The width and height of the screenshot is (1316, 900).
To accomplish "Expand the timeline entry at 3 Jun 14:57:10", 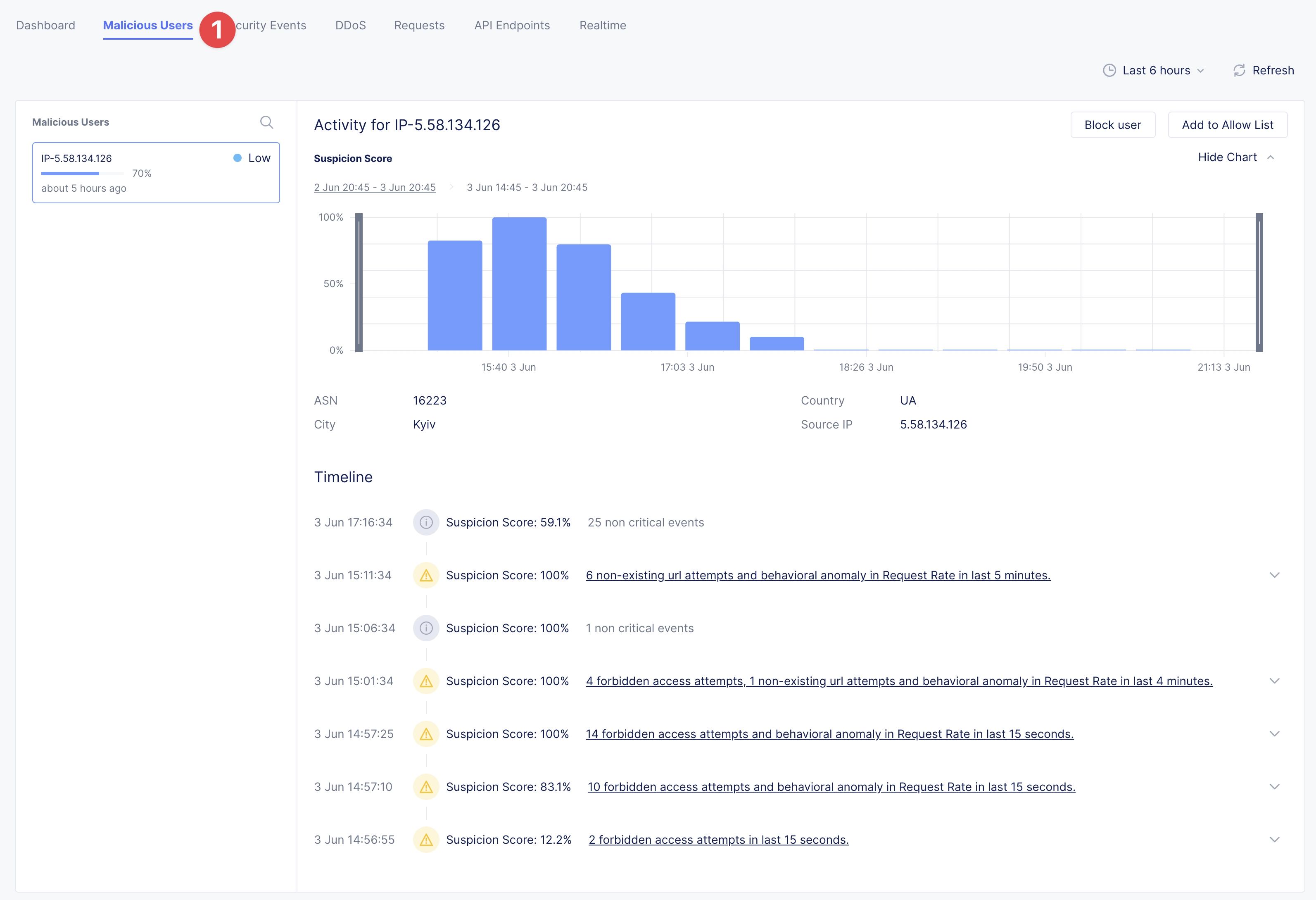I will [1275, 786].
